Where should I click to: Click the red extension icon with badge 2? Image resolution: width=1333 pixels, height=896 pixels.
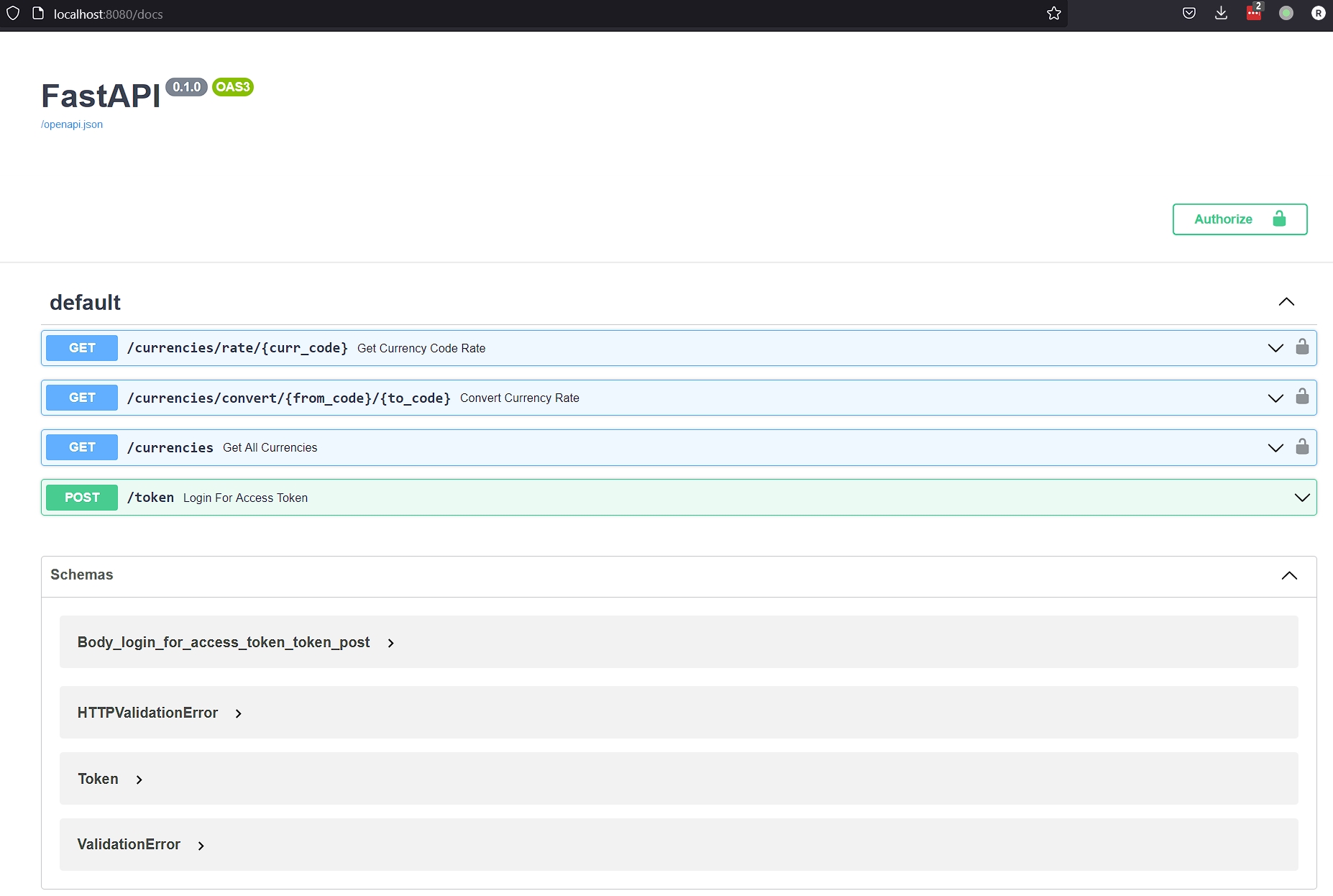coord(1254,12)
